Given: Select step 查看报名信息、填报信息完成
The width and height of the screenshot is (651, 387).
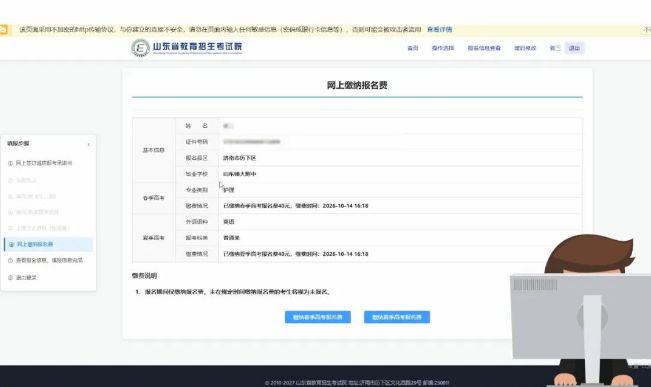Looking at the screenshot, I should (x=49, y=260).
